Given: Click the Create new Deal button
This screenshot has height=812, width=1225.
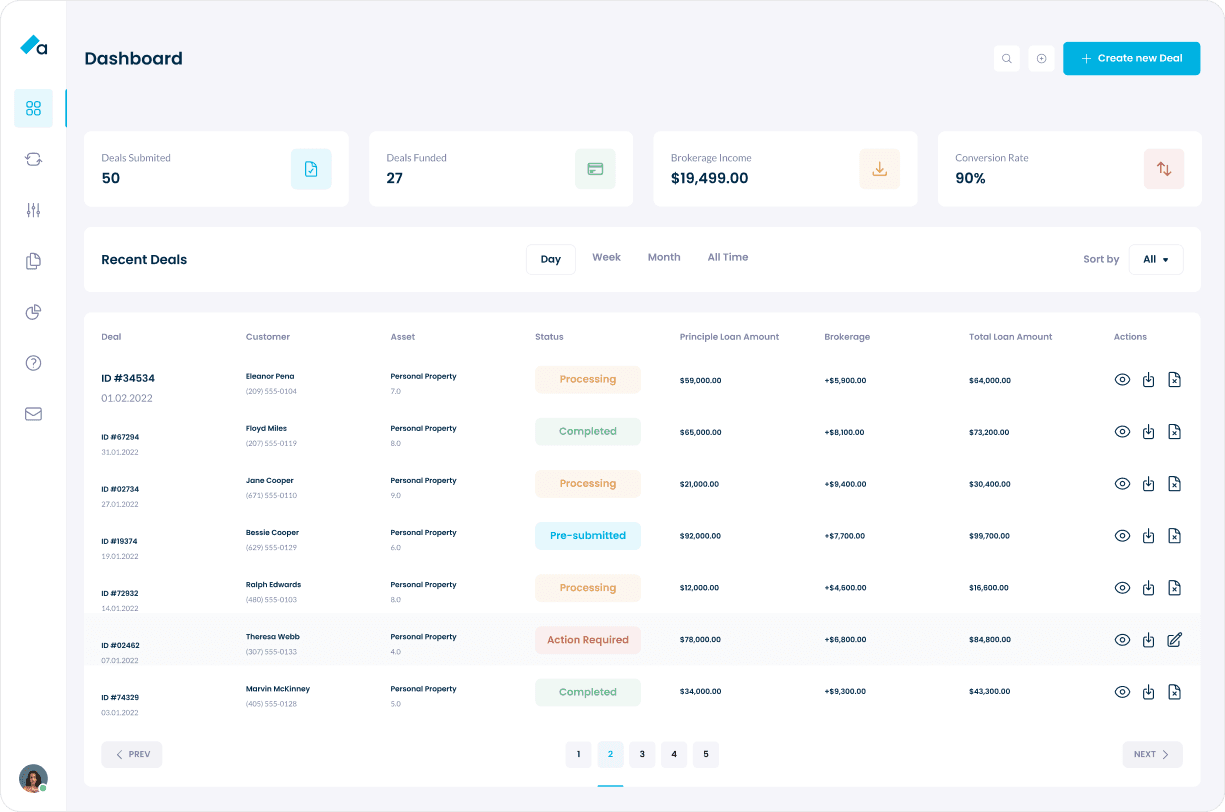Looking at the screenshot, I should point(1131,58).
